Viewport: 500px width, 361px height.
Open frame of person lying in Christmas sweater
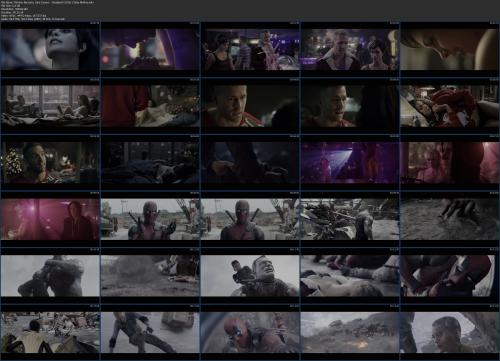coord(449,106)
